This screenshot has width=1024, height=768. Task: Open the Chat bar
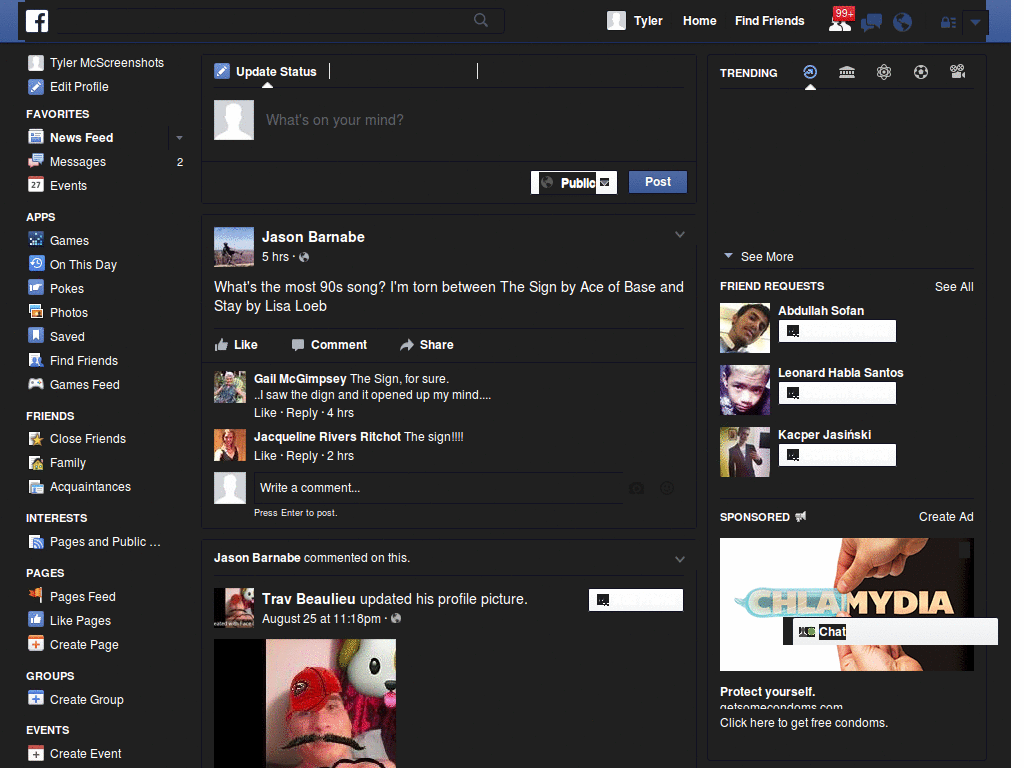[891, 632]
